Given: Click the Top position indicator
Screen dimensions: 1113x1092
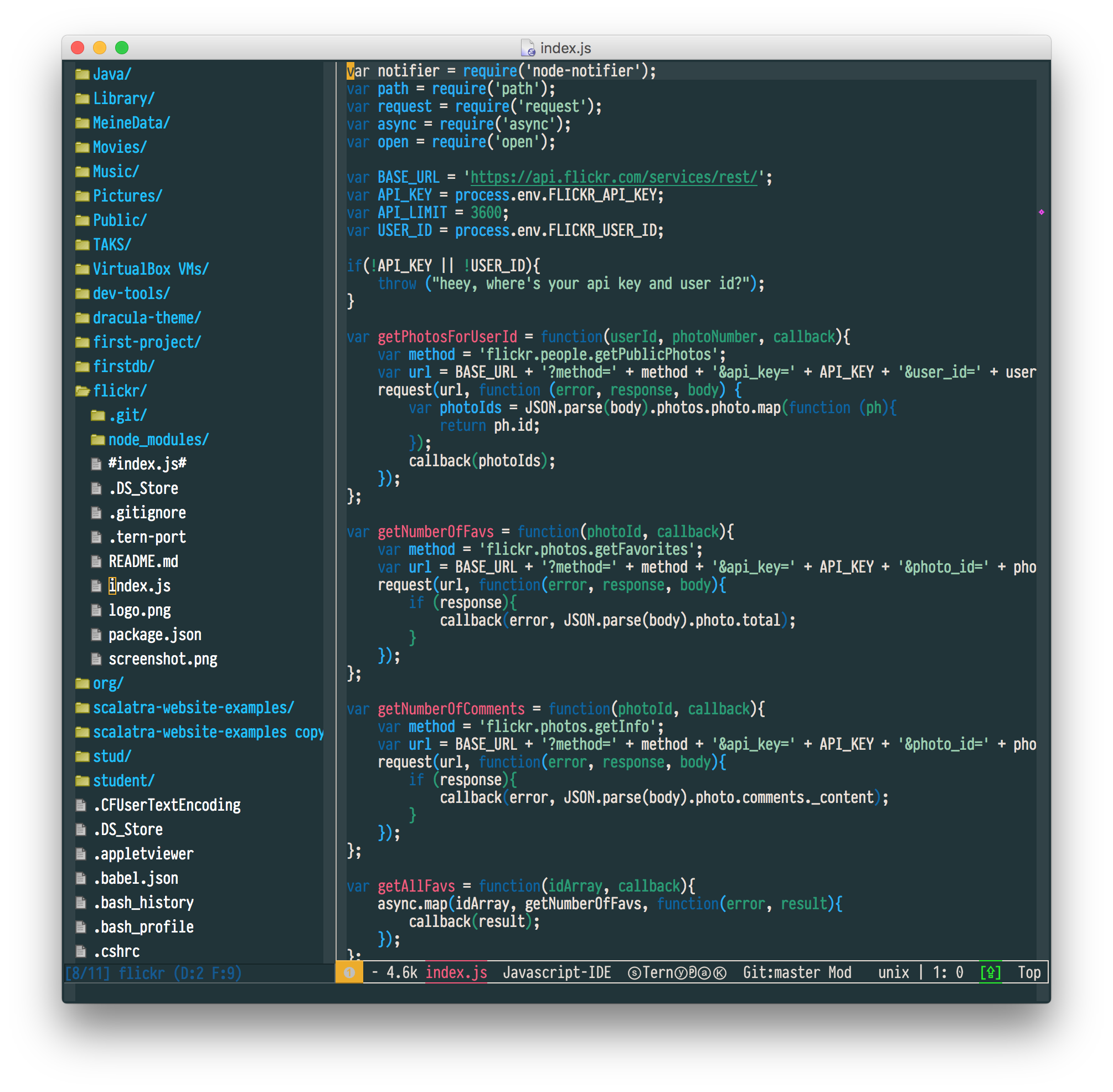Looking at the screenshot, I should [x=1029, y=973].
